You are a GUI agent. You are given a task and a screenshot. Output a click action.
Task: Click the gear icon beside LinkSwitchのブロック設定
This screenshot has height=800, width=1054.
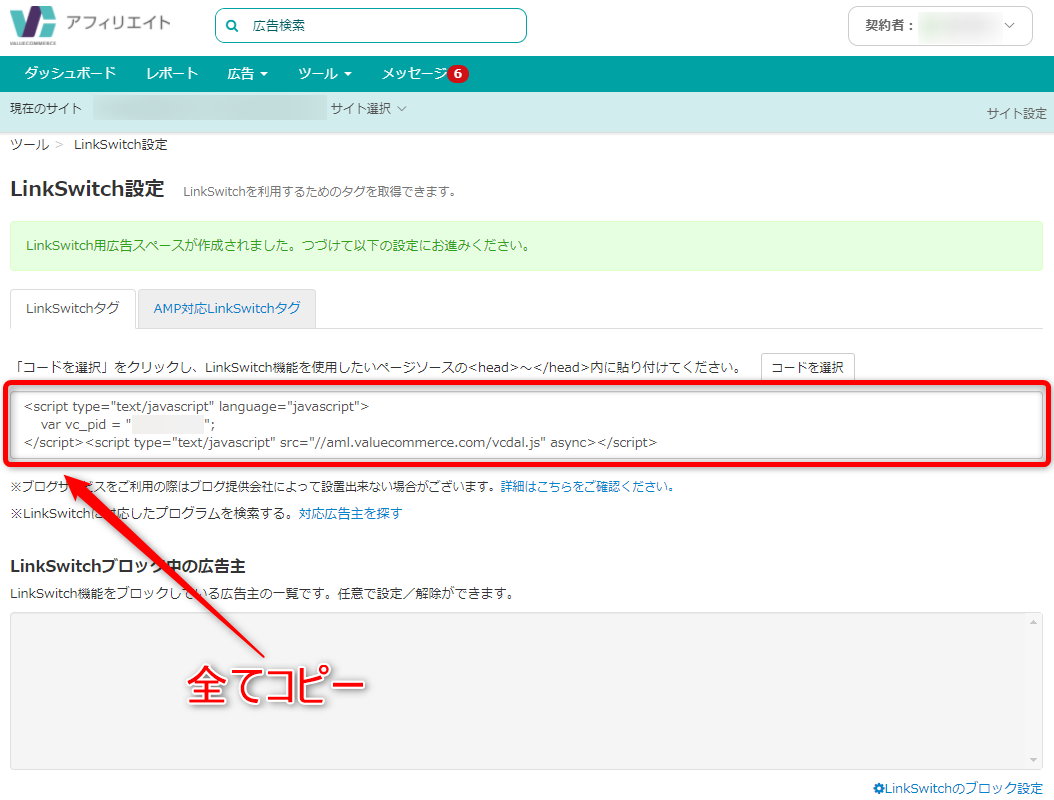pyautogui.click(x=879, y=788)
